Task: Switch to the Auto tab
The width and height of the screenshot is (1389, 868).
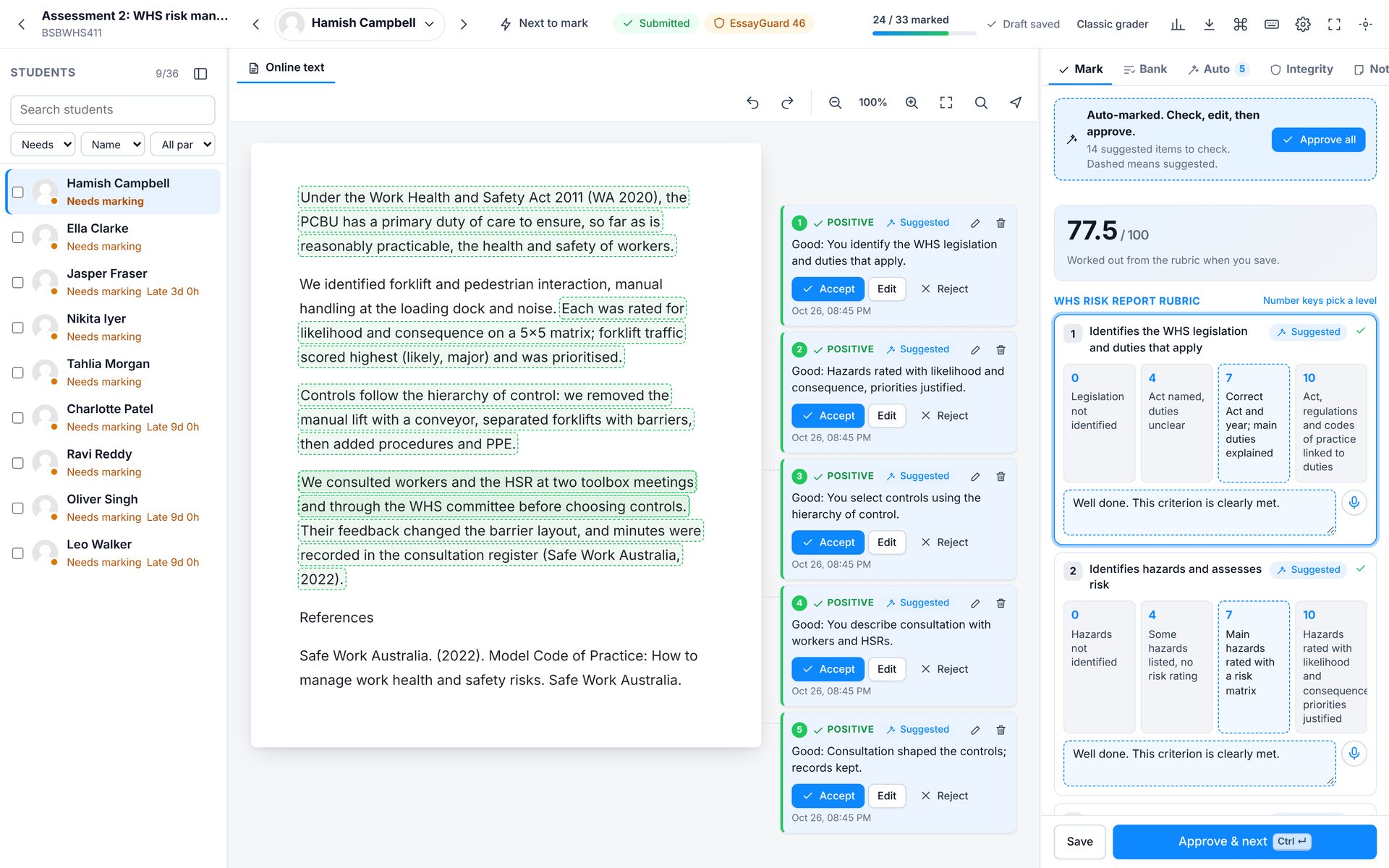Action: [1218, 69]
